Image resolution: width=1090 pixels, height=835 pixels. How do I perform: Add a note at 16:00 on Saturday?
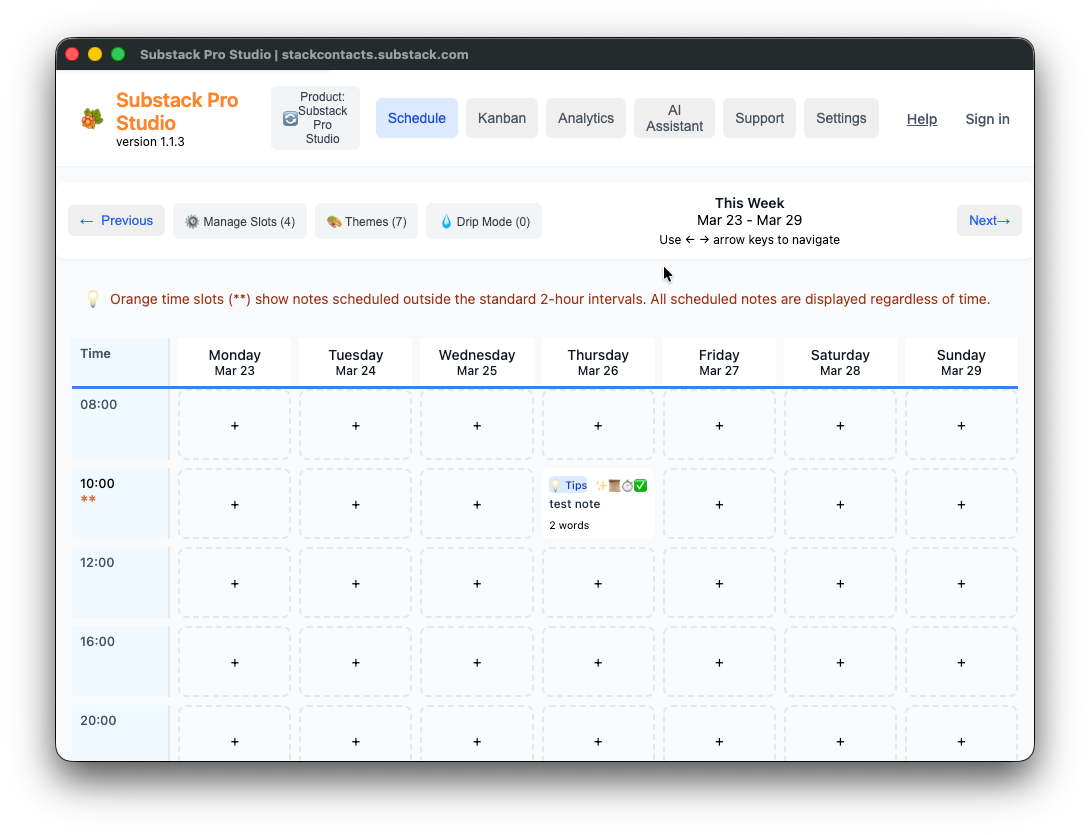[x=840, y=663]
